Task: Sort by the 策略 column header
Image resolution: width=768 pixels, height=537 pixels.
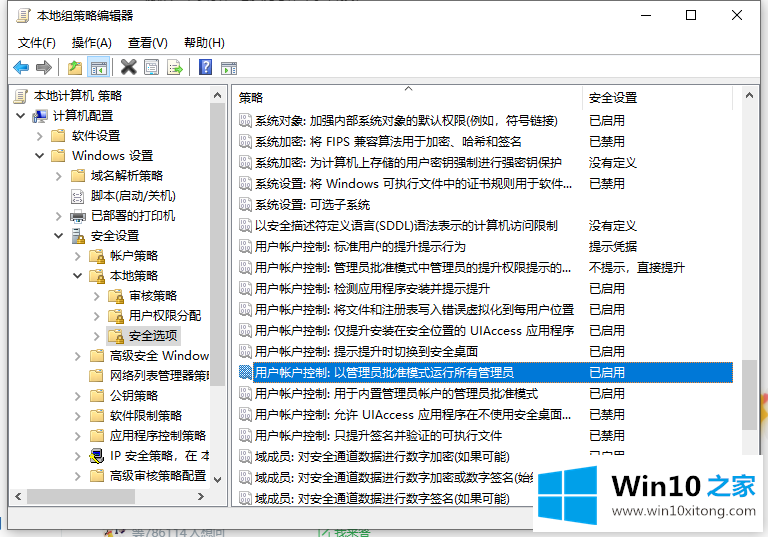Action: [x=407, y=98]
